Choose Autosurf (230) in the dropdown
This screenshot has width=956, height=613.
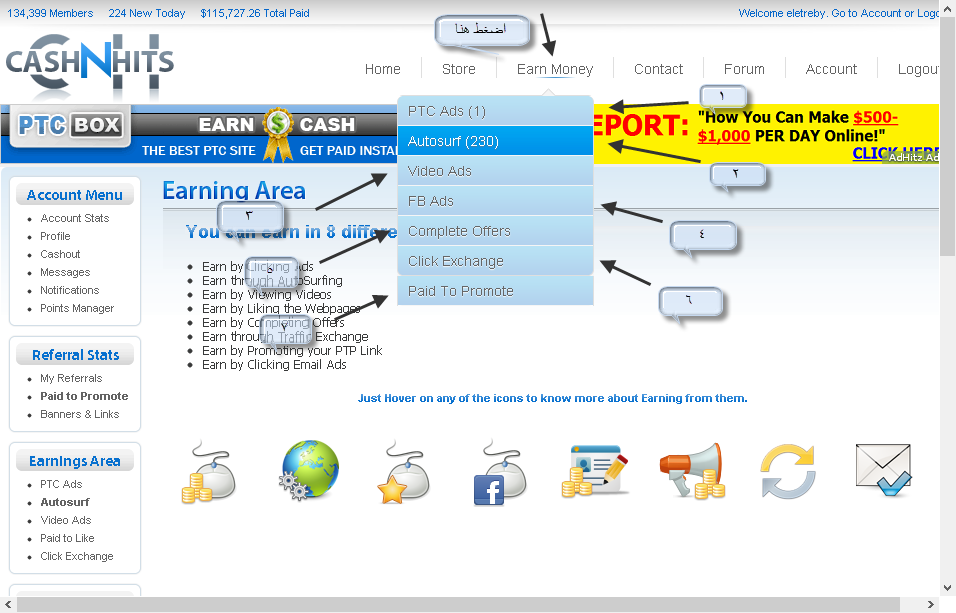tap(496, 141)
